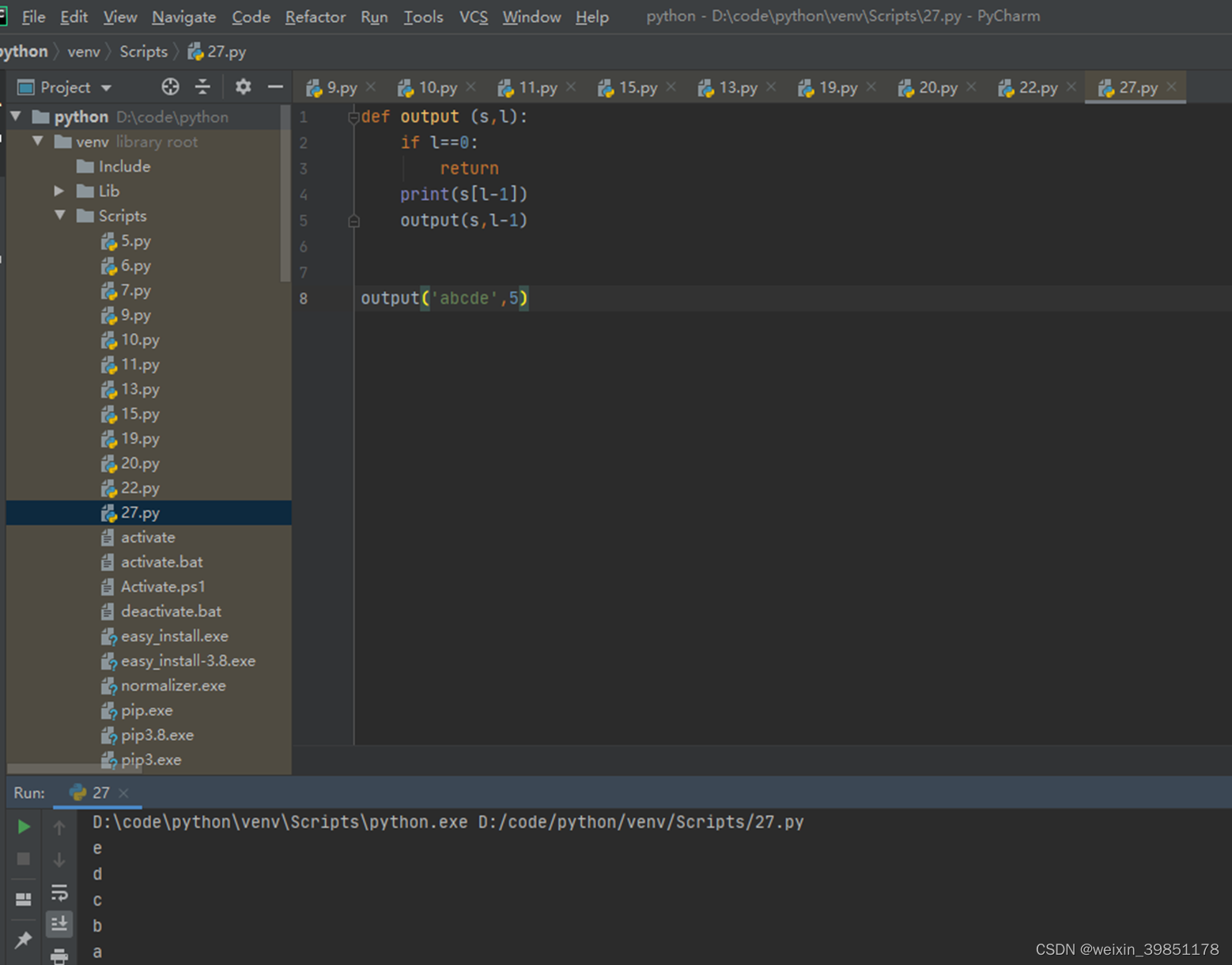Select 5.py in the project tree
Screen dimensions: 1232x965
pos(135,240)
